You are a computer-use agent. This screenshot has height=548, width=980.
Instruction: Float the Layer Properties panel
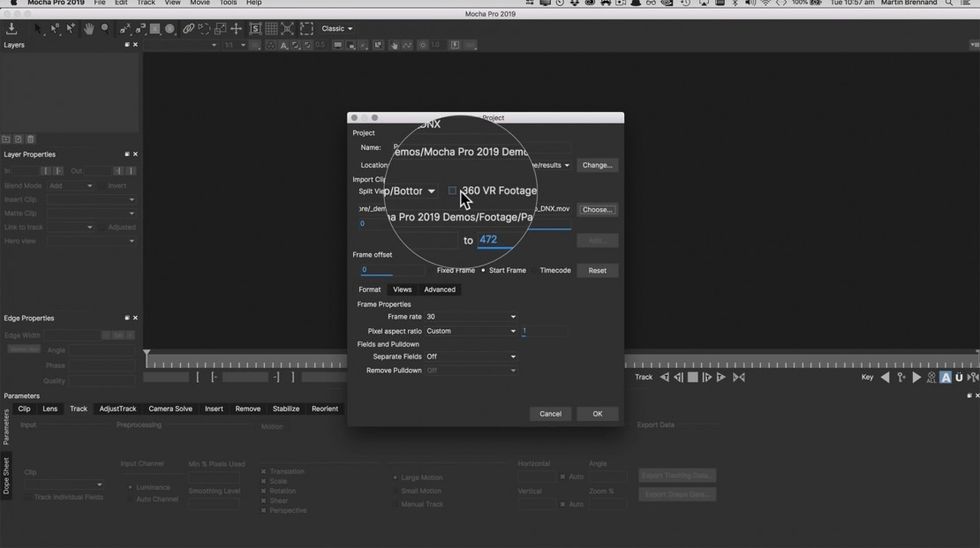tap(127, 154)
